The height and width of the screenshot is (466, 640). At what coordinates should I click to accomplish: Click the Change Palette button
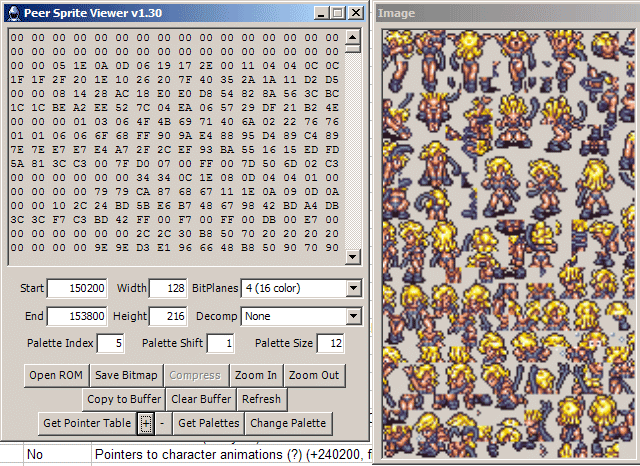pyautogui.click(x=288, y=424)
